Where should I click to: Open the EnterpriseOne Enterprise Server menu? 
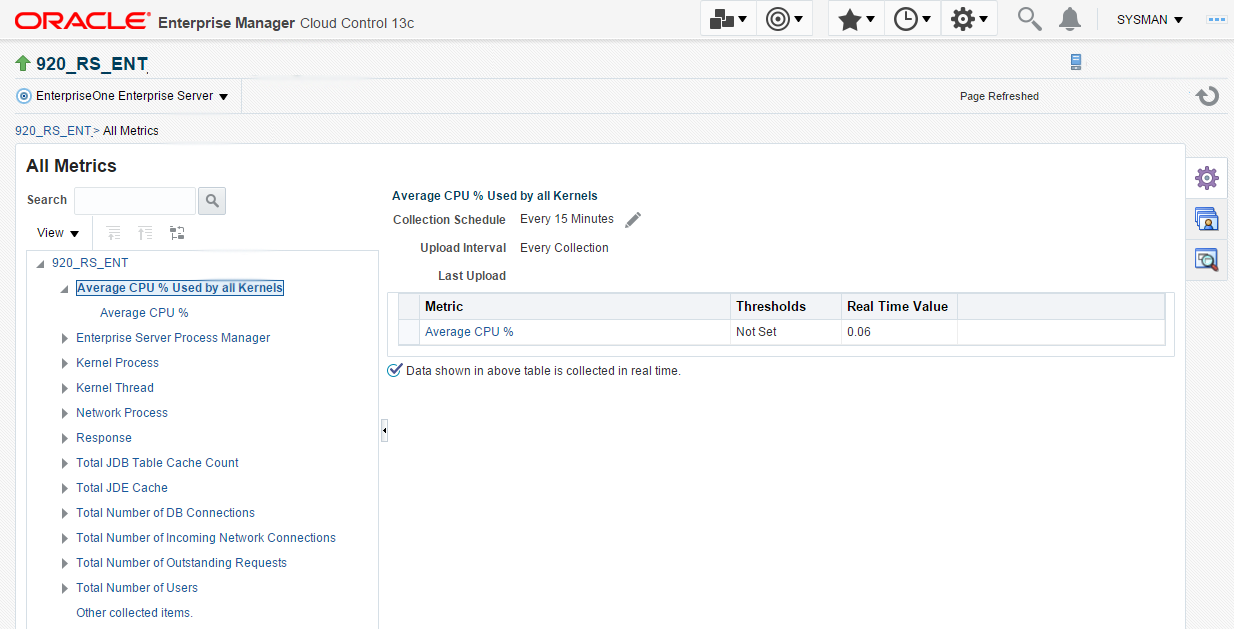click(x=123, y=96)
